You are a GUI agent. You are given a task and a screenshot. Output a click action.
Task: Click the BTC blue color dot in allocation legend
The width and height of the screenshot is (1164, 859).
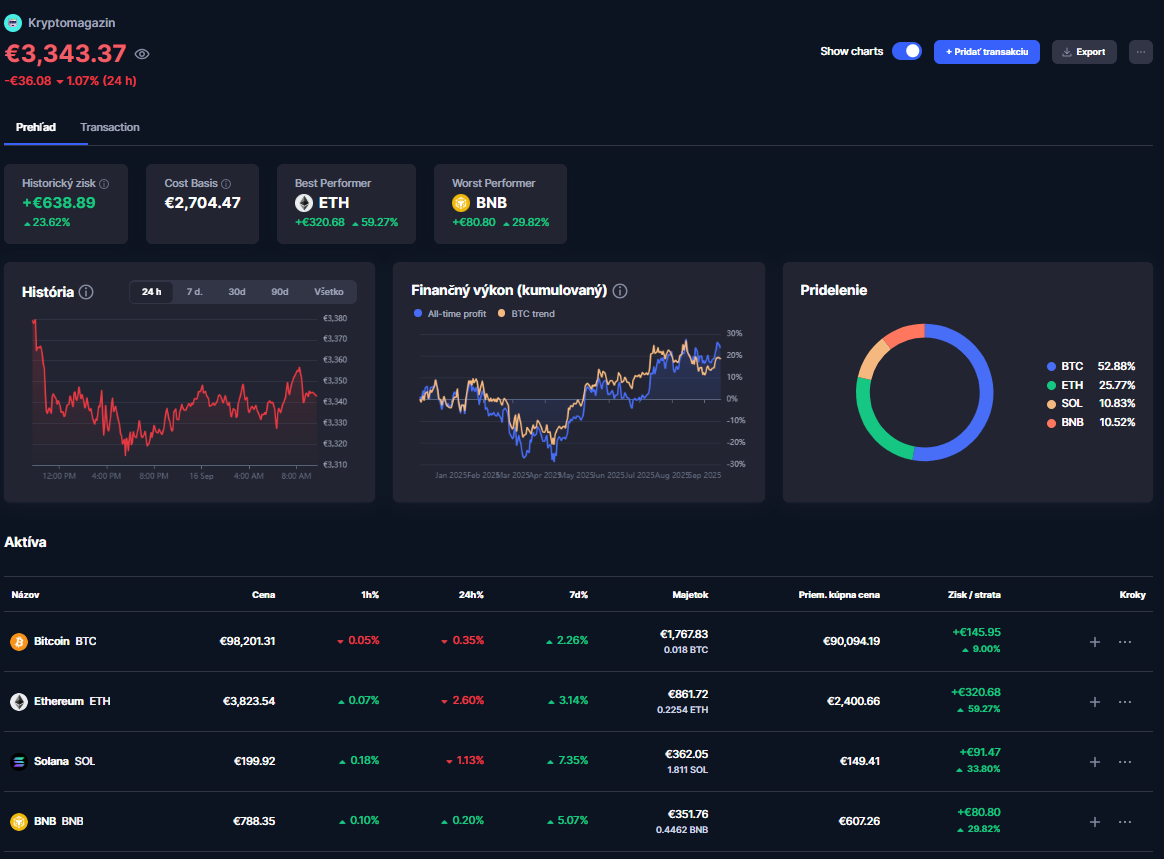1051,367
